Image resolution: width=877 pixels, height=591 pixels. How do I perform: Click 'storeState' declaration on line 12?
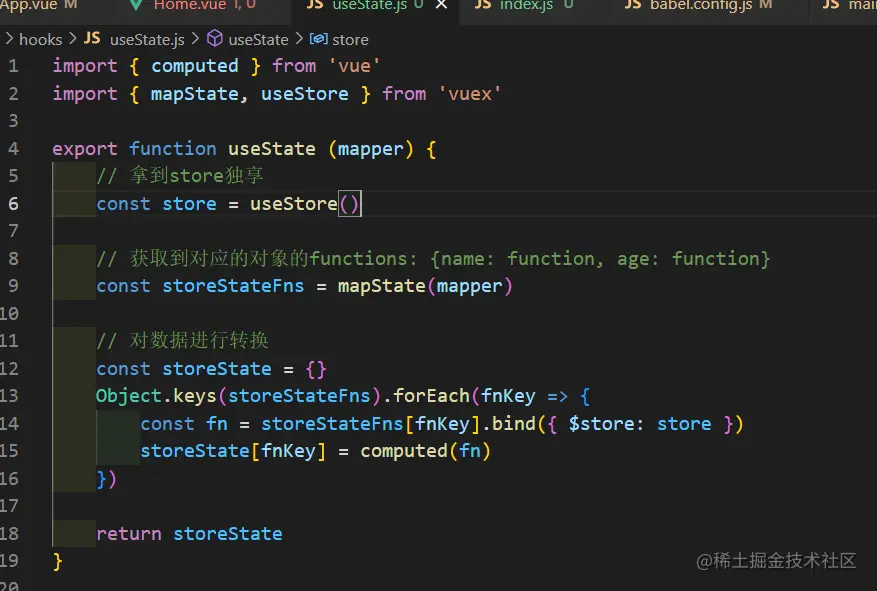(217, 369)
